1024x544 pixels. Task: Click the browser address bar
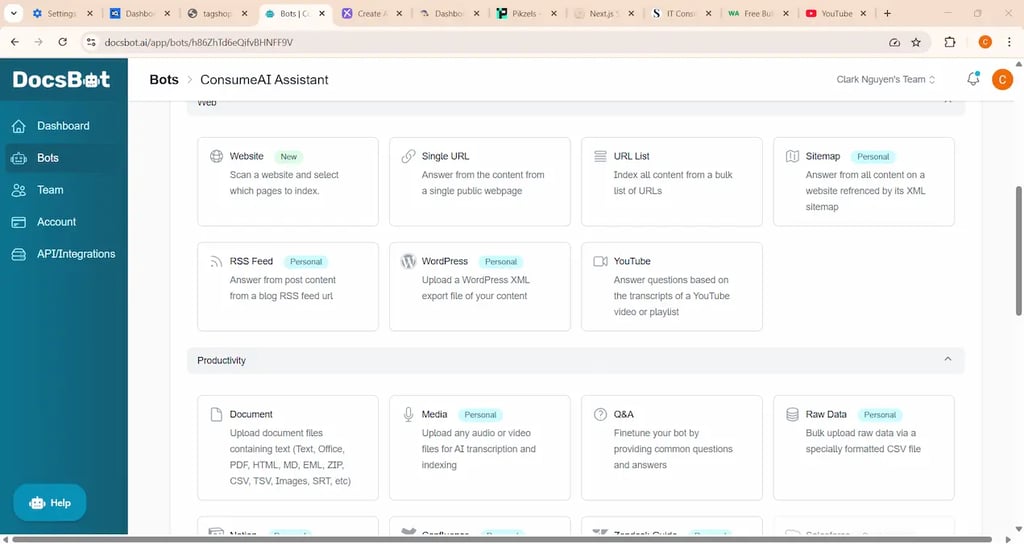click(x=480, y=43)
